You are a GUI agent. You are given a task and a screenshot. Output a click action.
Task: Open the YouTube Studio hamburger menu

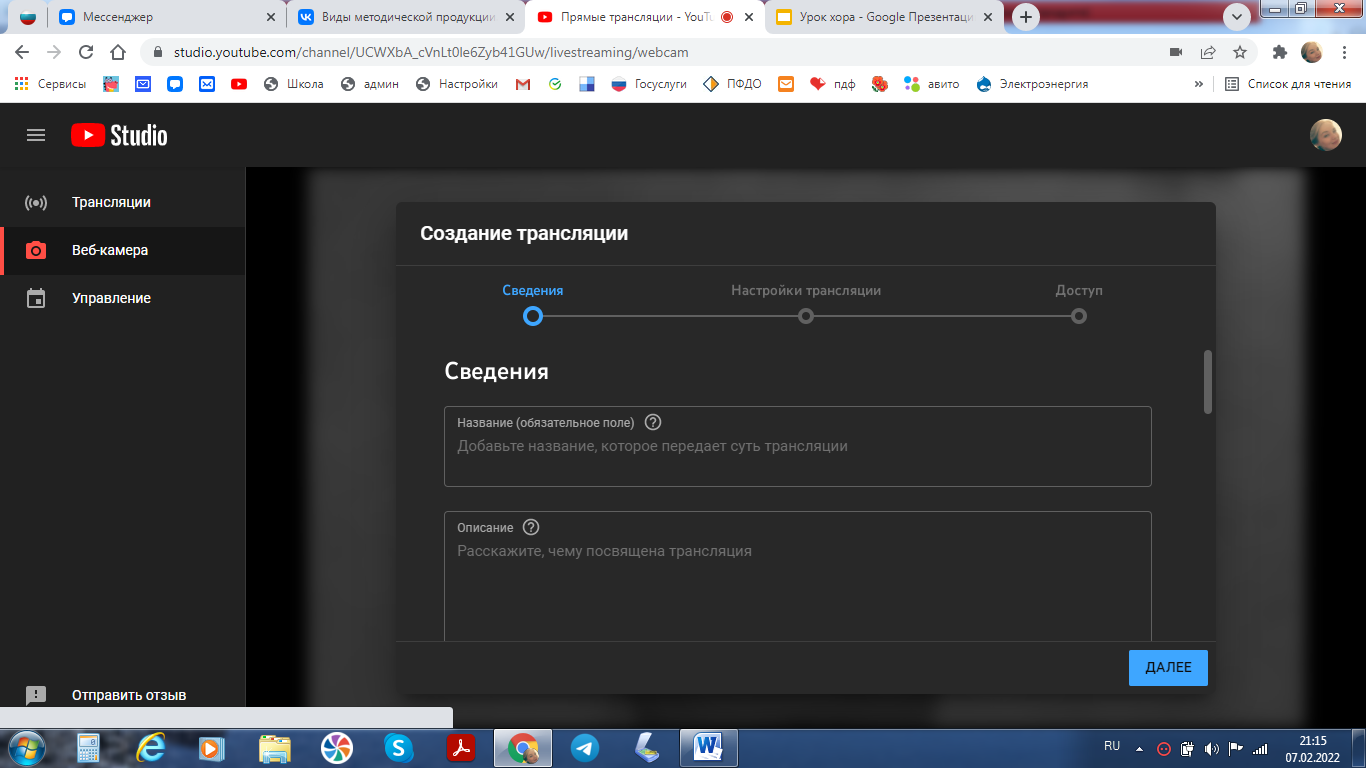click(x=36, y=135)
